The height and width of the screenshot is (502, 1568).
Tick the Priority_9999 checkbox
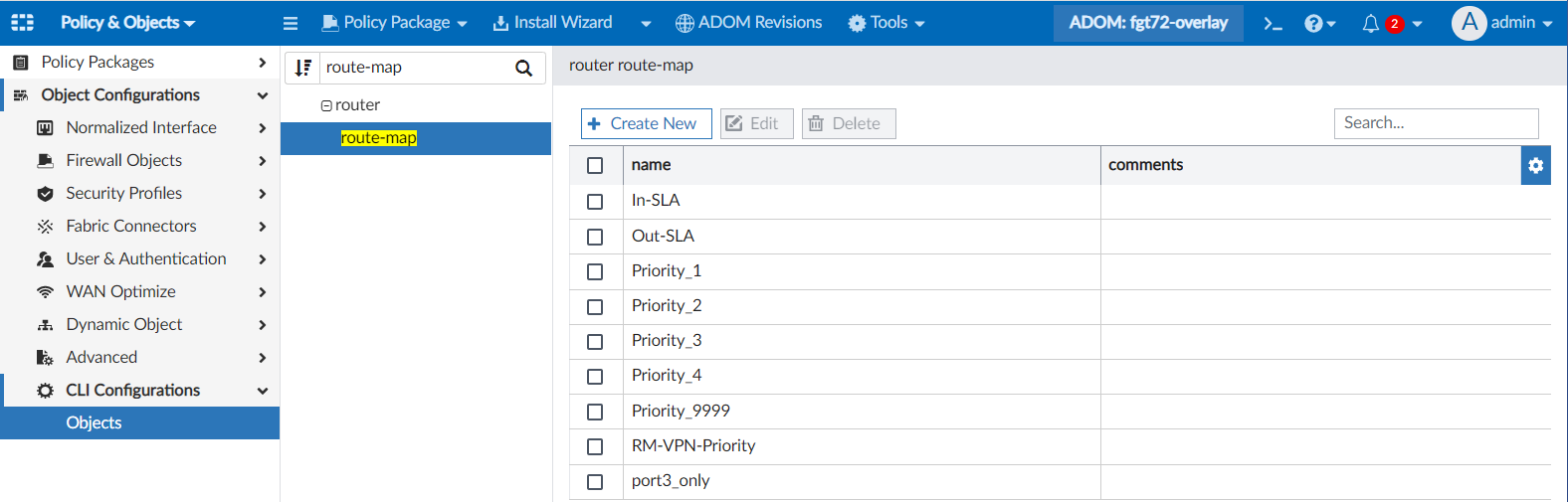pyautogui.click(x=595, y=412)
